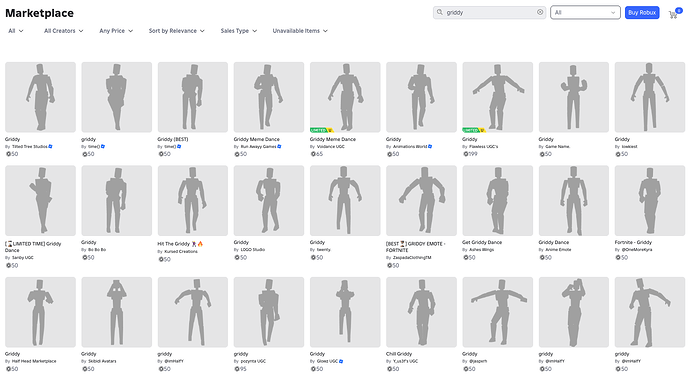Open Griddy thumbnail by @jasperh
Image resolution: width=690 pixels, height=377 pixels.
point(498,312)
